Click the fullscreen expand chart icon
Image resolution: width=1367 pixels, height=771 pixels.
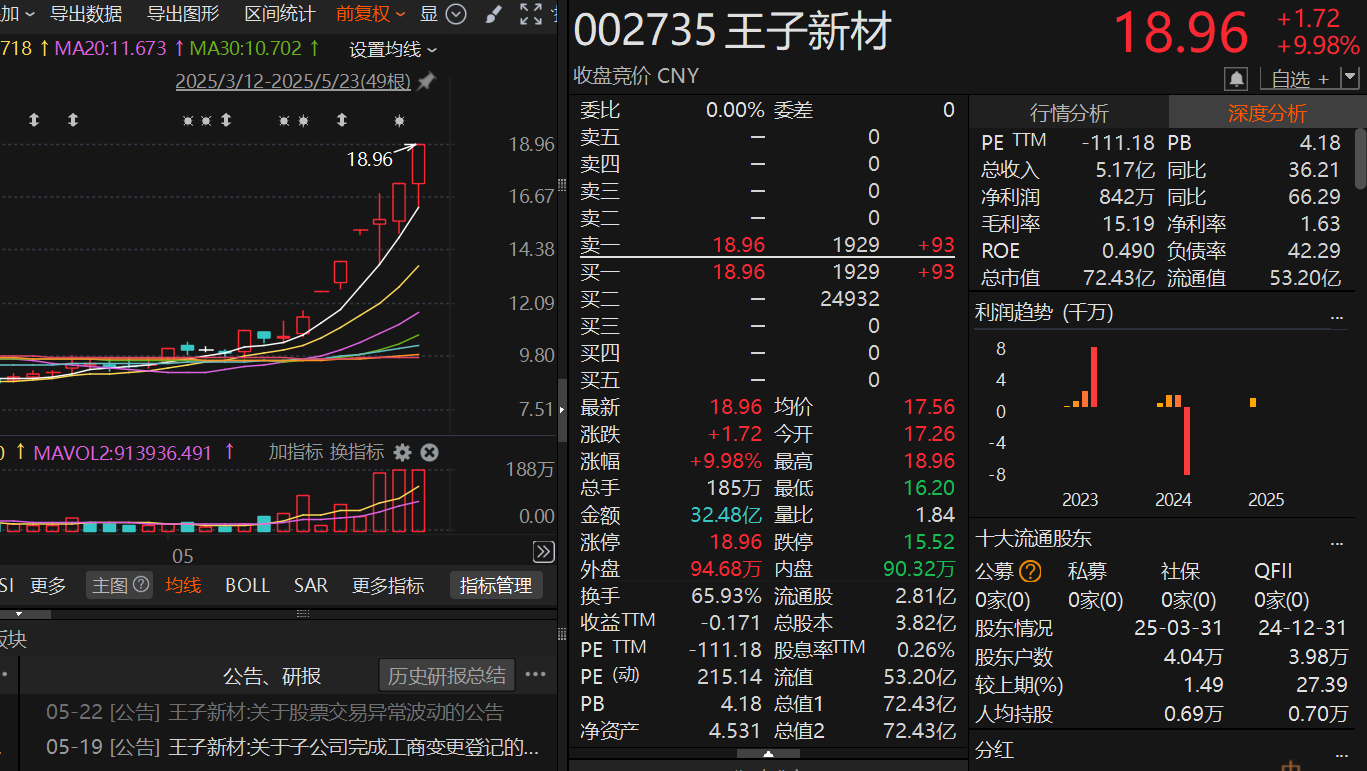(531, 14)
